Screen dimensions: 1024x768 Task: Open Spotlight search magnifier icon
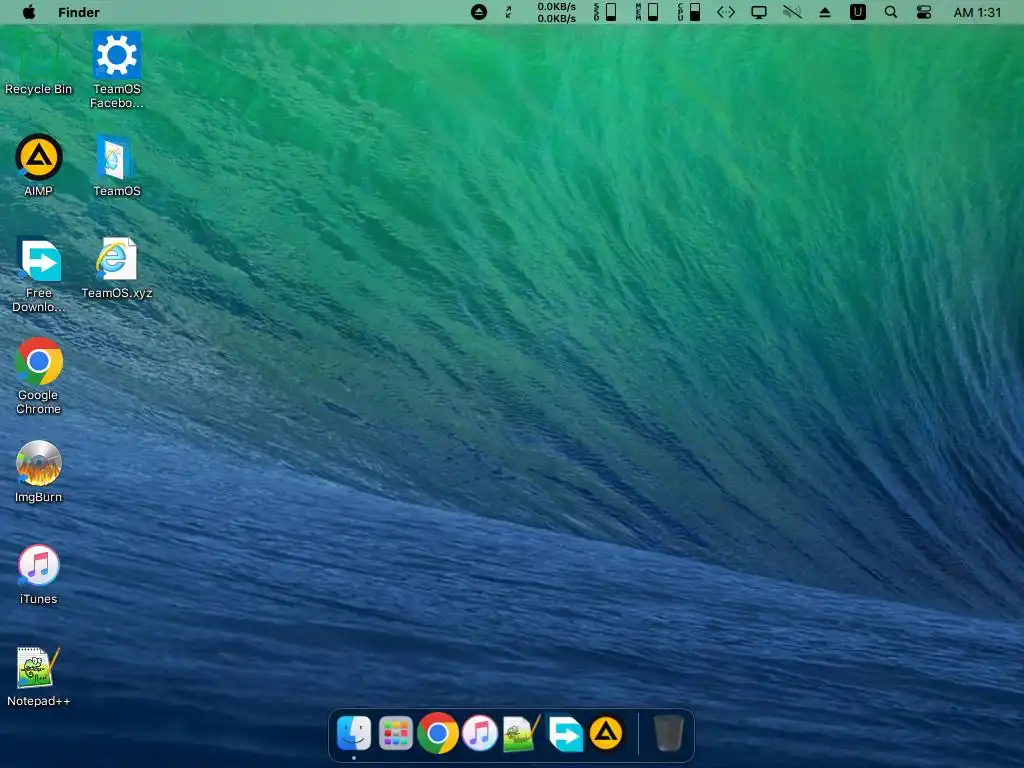click(x=891, y=12)
